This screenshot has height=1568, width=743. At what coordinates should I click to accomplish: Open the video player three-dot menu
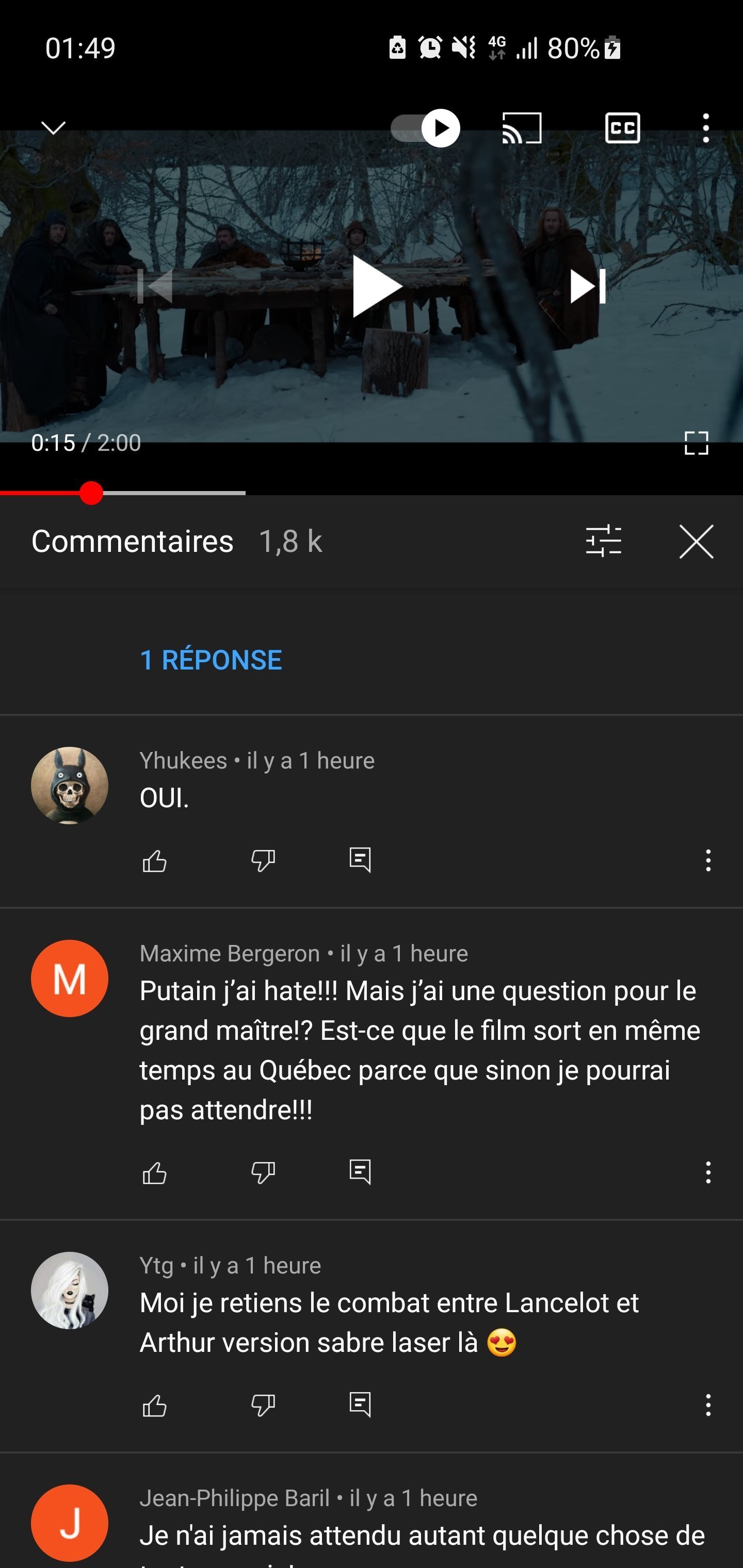click(x=706, y=128)
